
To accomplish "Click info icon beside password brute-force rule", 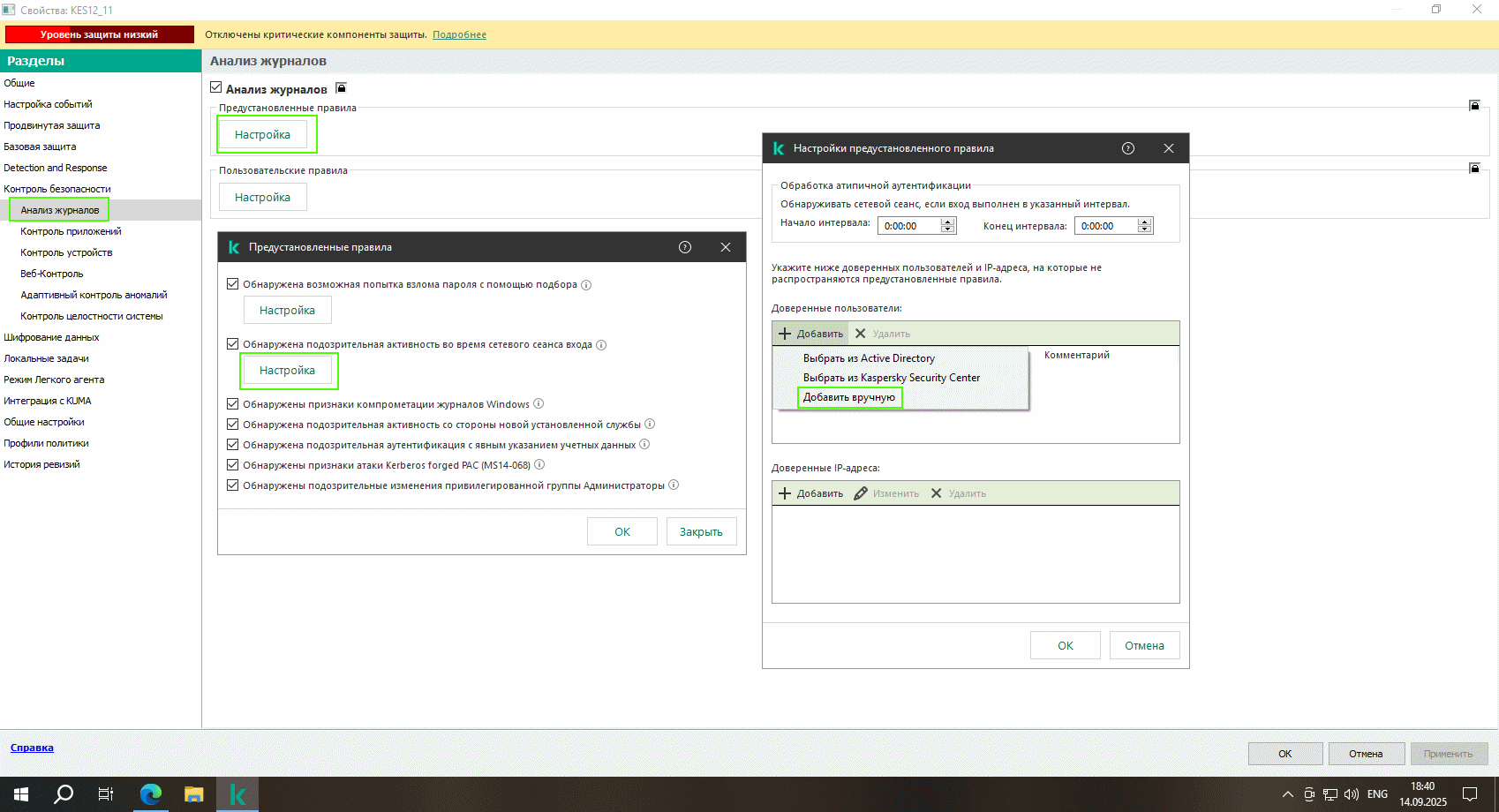I will point(586,285).
